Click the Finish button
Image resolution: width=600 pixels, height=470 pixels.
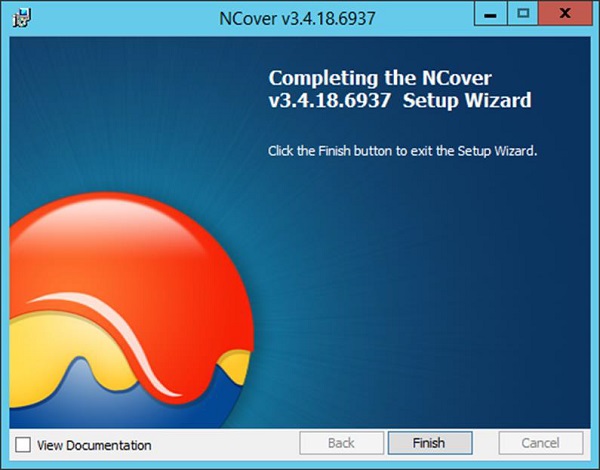(x=430, y=443)
